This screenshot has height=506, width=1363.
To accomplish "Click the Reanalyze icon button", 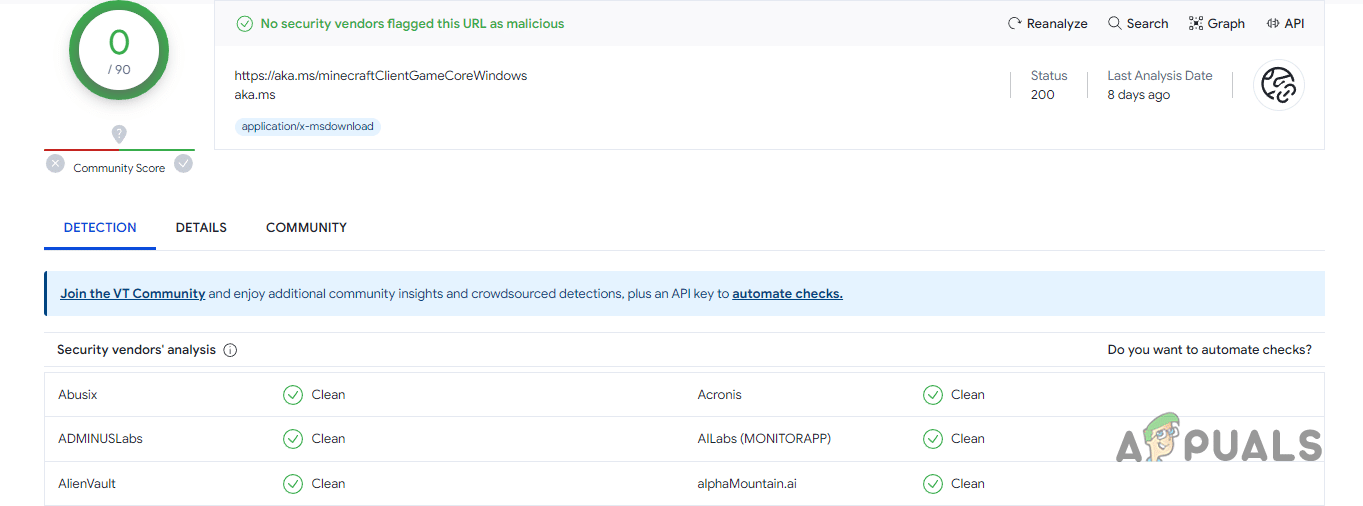I will click(x=1015, y=24).
